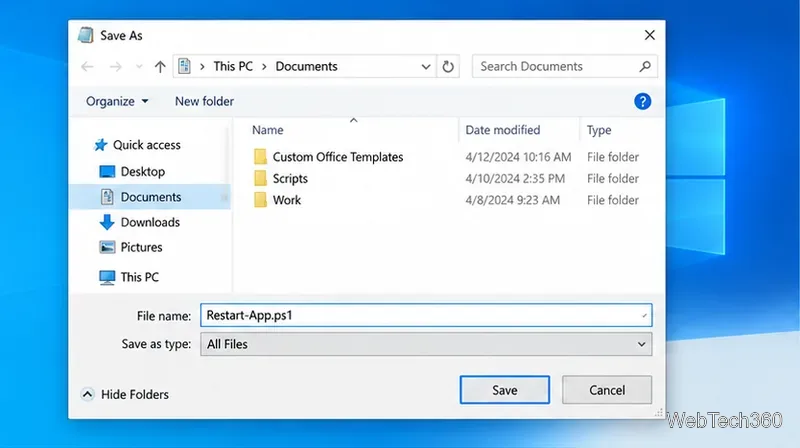Sort by the Type column

(599, 130)
